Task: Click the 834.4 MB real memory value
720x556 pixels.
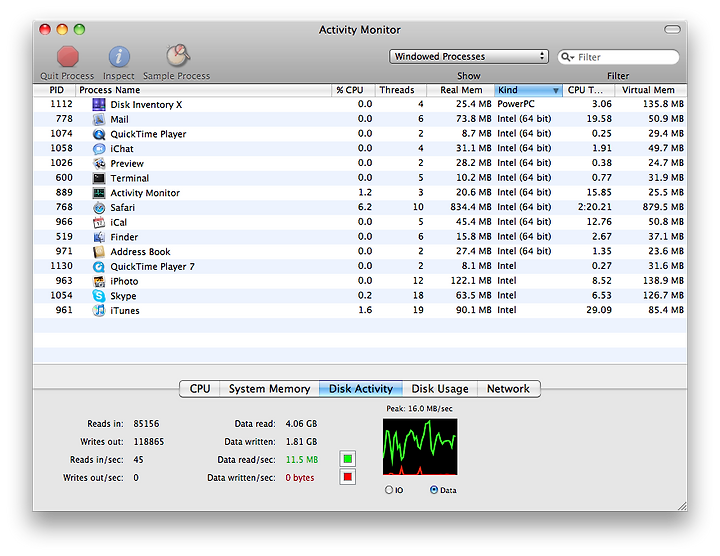Action: (471, 207)
